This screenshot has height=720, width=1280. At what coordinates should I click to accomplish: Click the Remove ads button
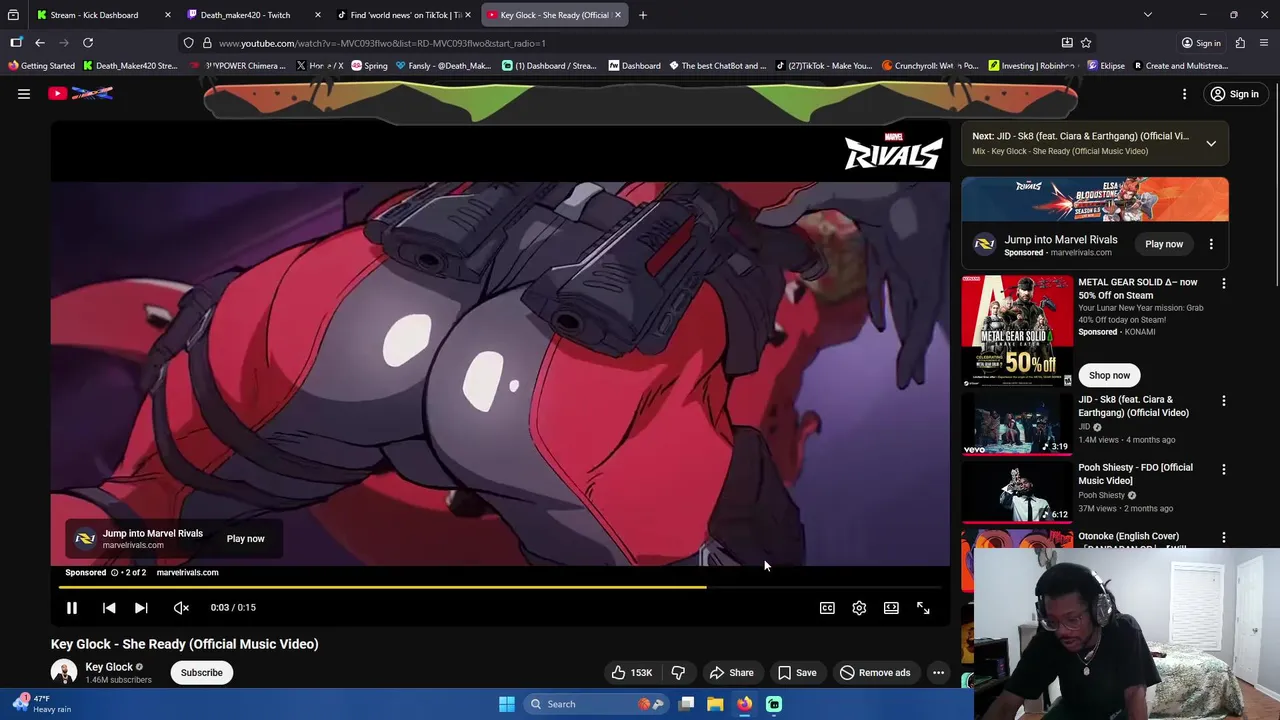[875, 672]
